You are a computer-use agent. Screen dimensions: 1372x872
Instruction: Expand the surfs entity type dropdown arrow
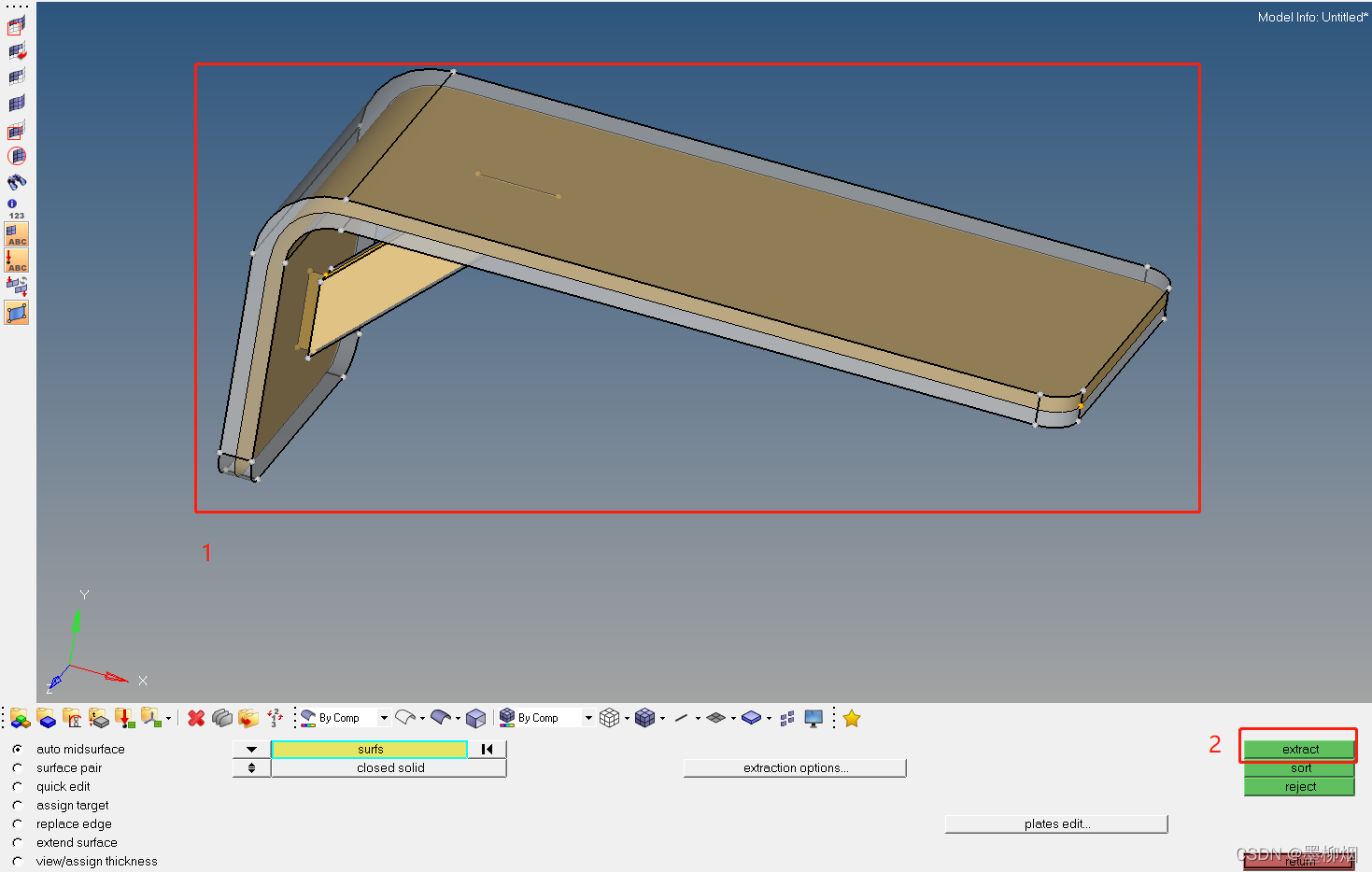251,750
